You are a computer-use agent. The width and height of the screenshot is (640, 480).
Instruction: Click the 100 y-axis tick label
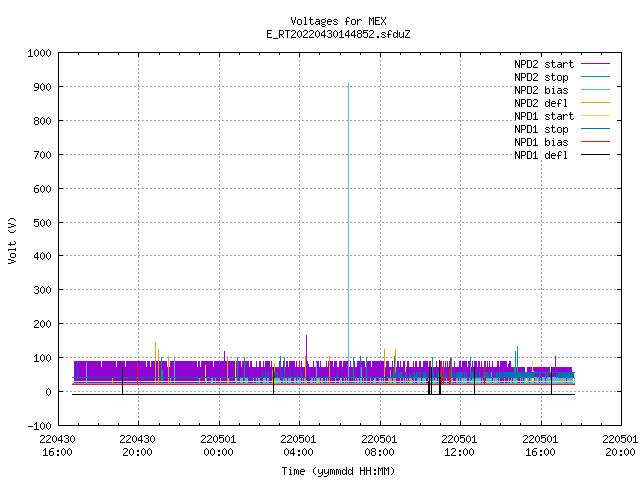[42, 358]
